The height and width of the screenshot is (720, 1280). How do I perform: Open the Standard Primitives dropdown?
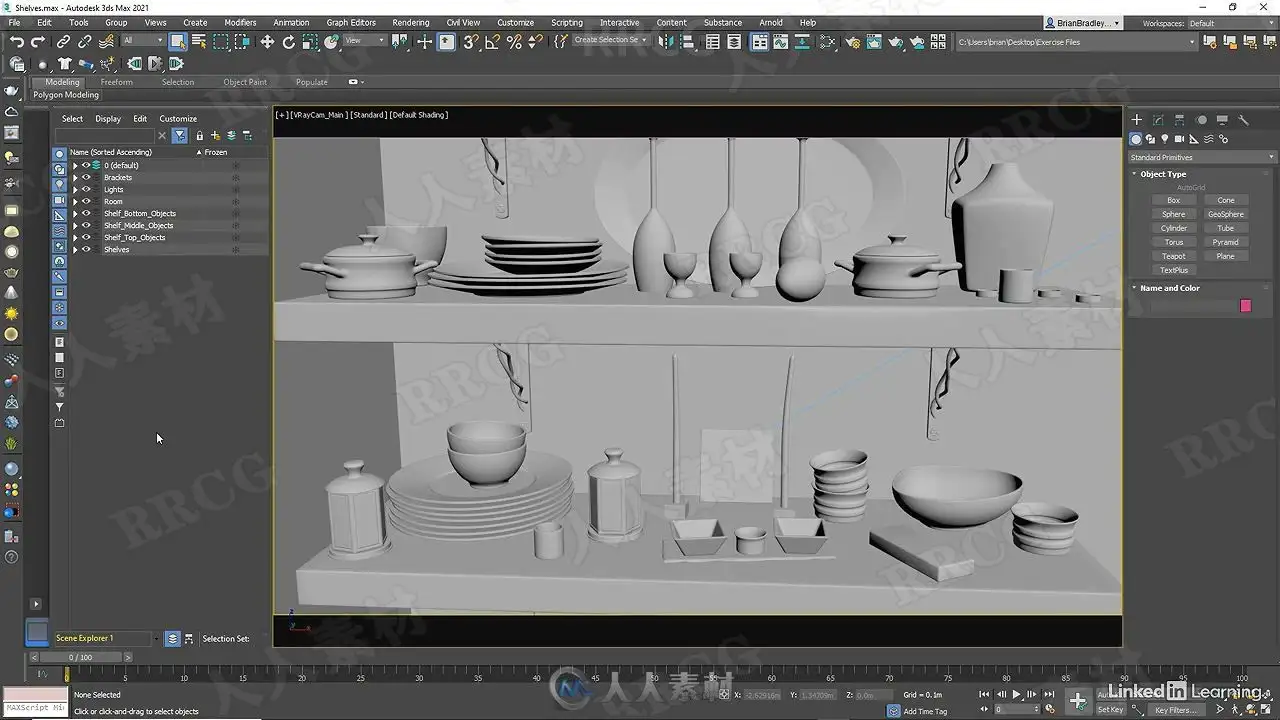(x=1202, y=157)
